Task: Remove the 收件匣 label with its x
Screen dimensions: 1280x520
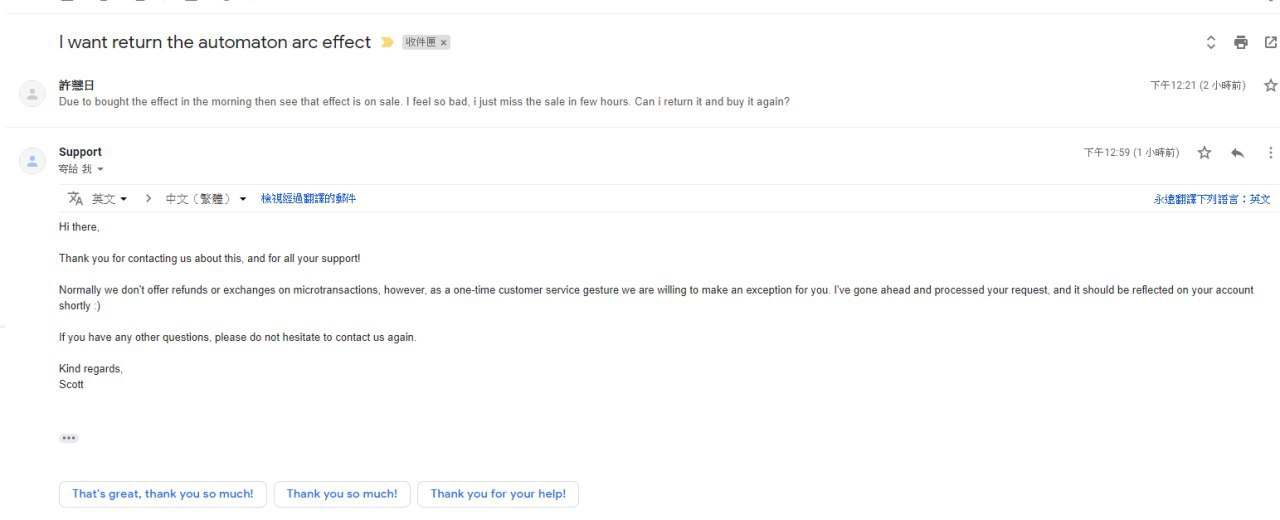Action: tap(444, 43)
